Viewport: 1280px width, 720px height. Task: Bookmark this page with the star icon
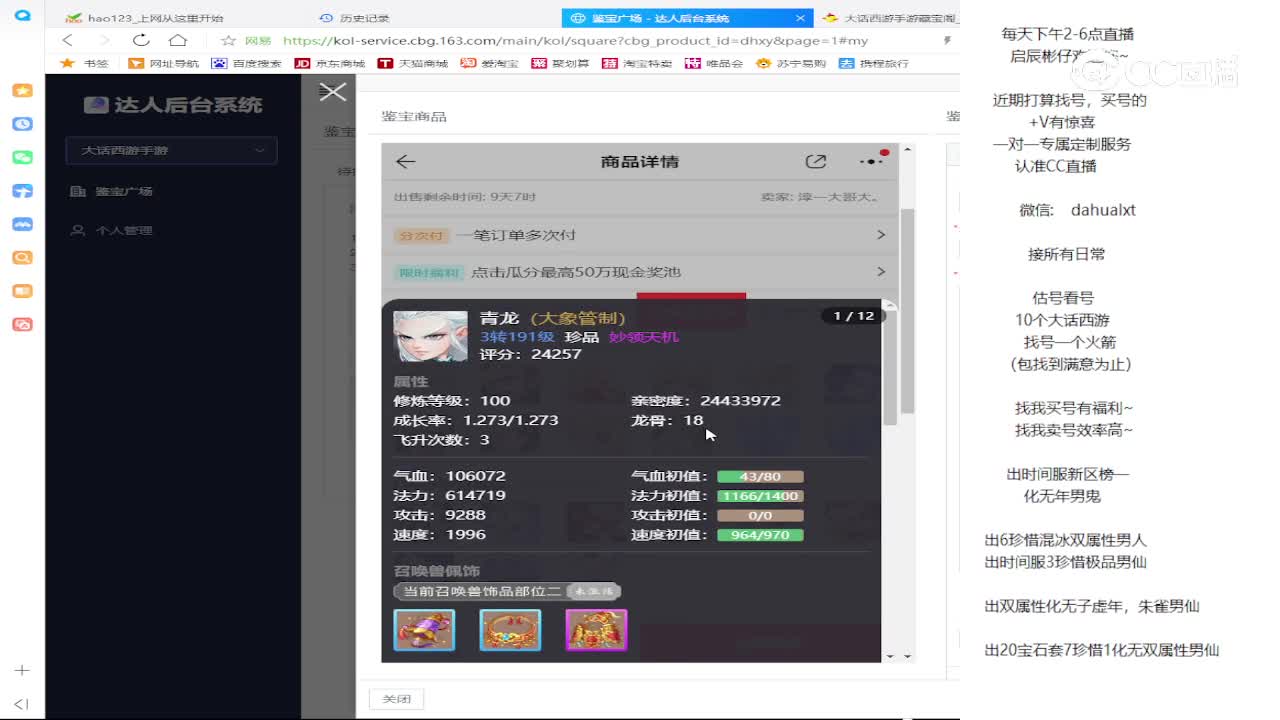(228, 41)
